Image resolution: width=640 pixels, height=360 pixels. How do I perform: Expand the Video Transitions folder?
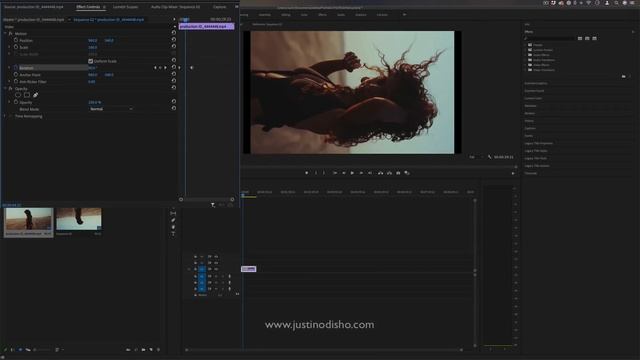click(x=525, y=70)
